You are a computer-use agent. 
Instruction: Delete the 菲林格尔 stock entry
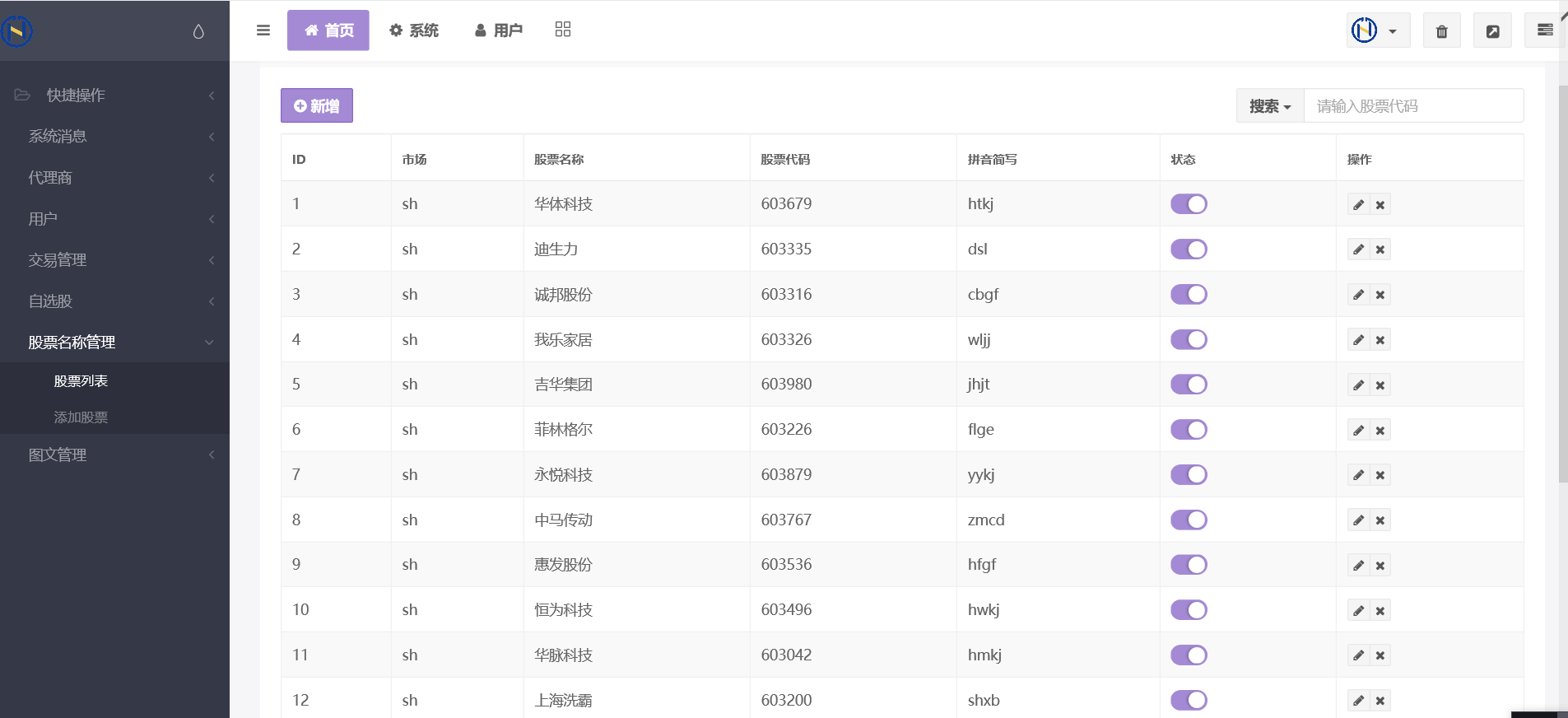point(1380,431)
